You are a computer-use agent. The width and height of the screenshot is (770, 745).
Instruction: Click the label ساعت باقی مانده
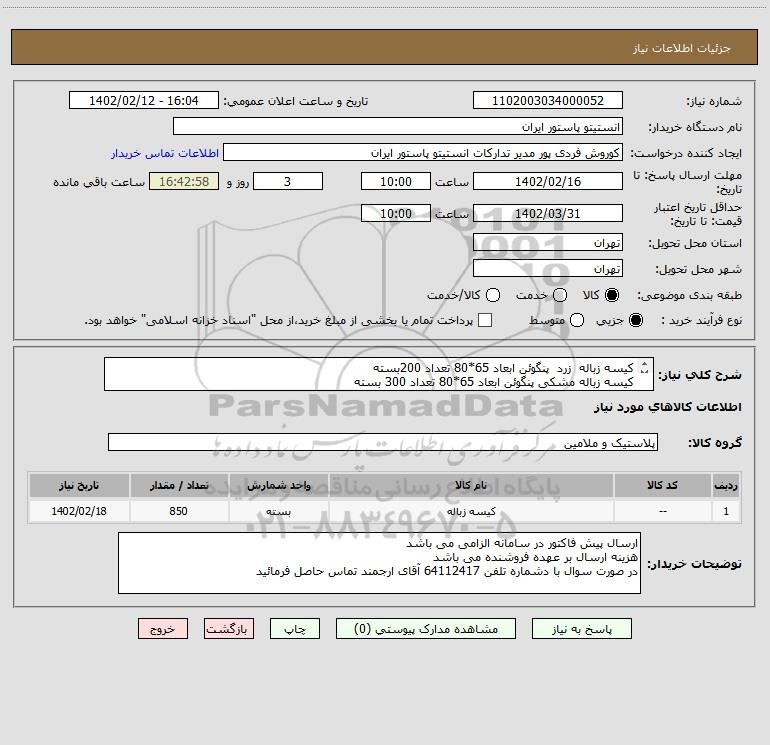pos(99,182)
